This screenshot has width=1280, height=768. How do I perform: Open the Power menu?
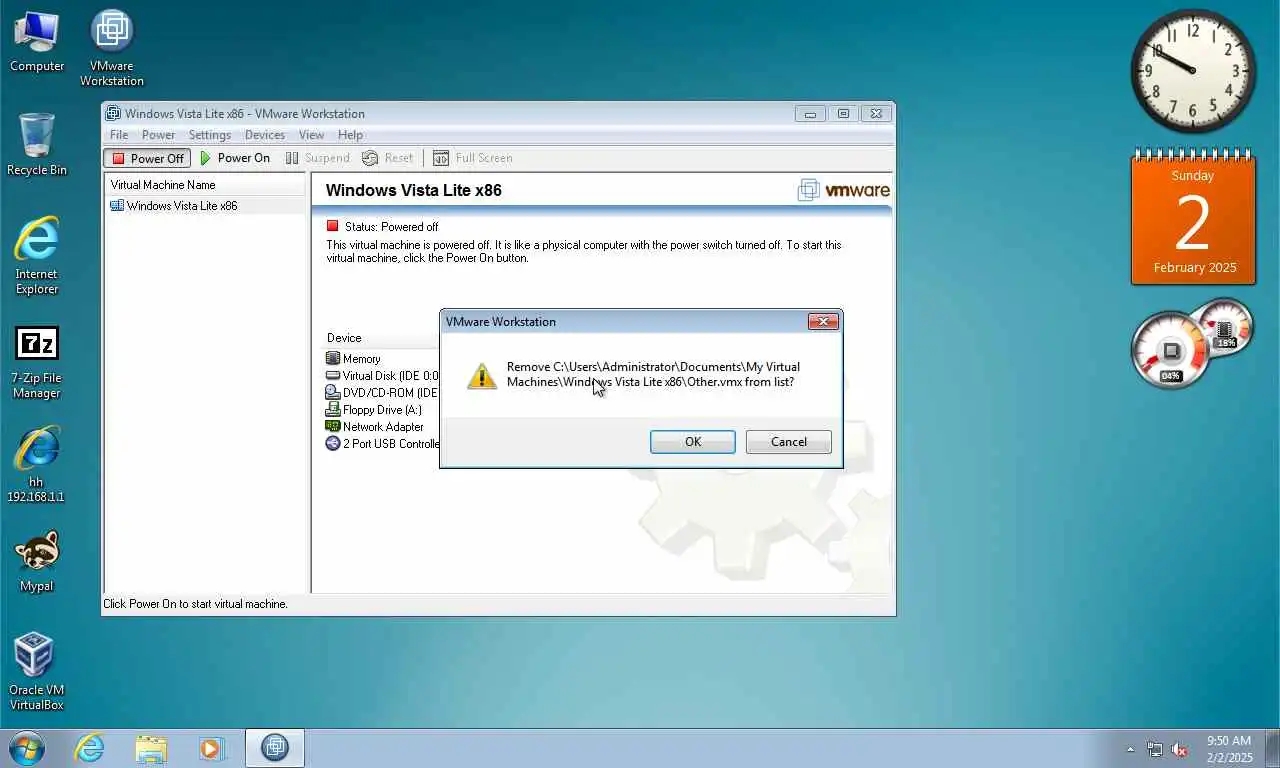(x=158, y=135)
